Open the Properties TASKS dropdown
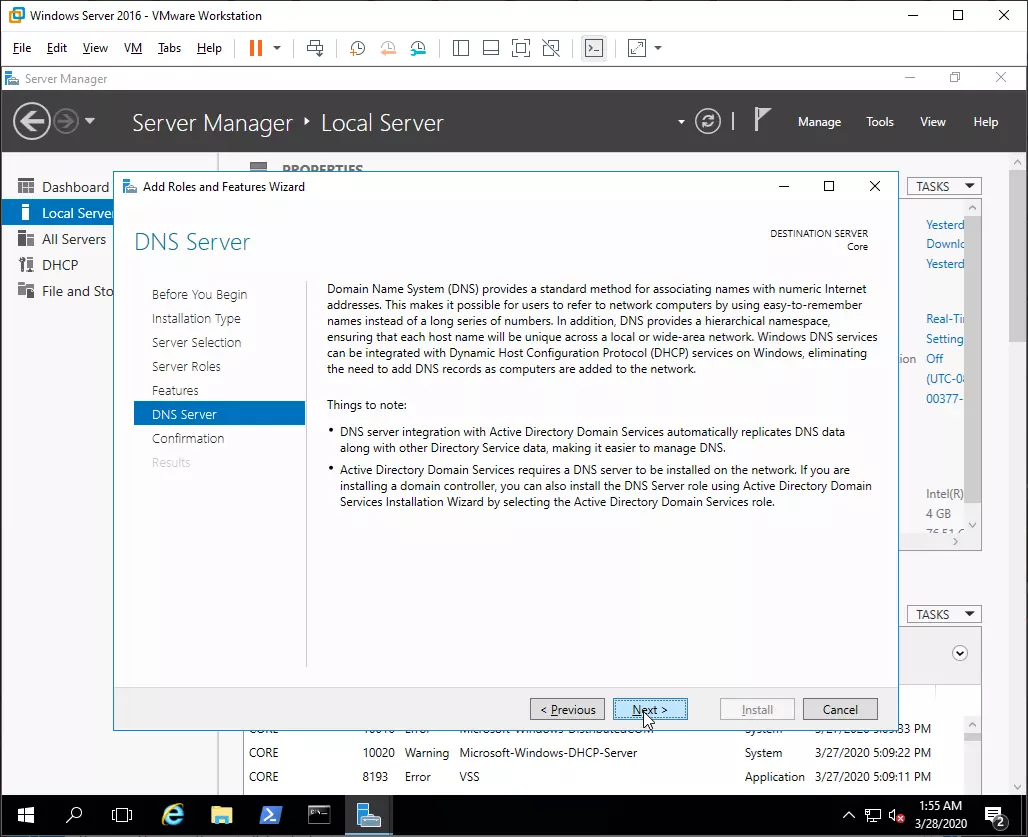The height and width of the screenshot is (837, 1028). [x=944, y=186]
